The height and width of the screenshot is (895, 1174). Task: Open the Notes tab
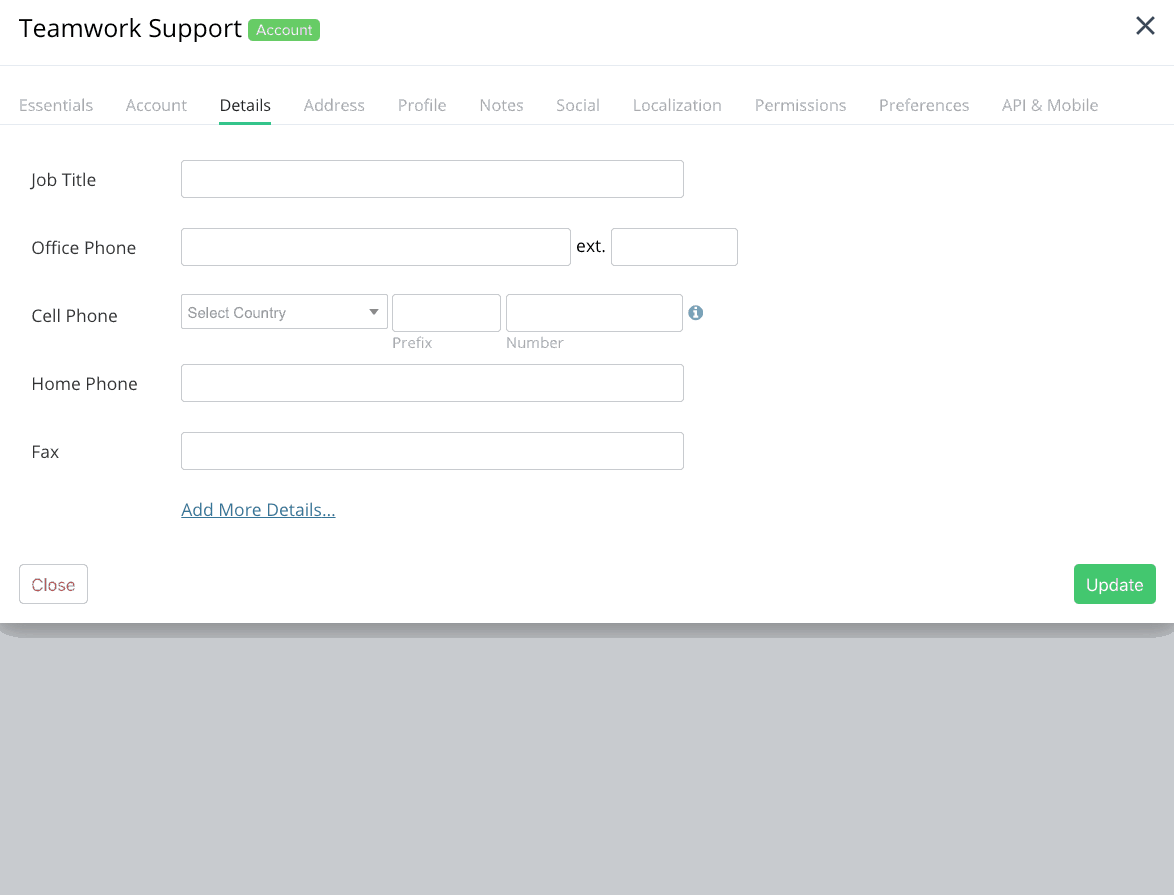point(501,106)
